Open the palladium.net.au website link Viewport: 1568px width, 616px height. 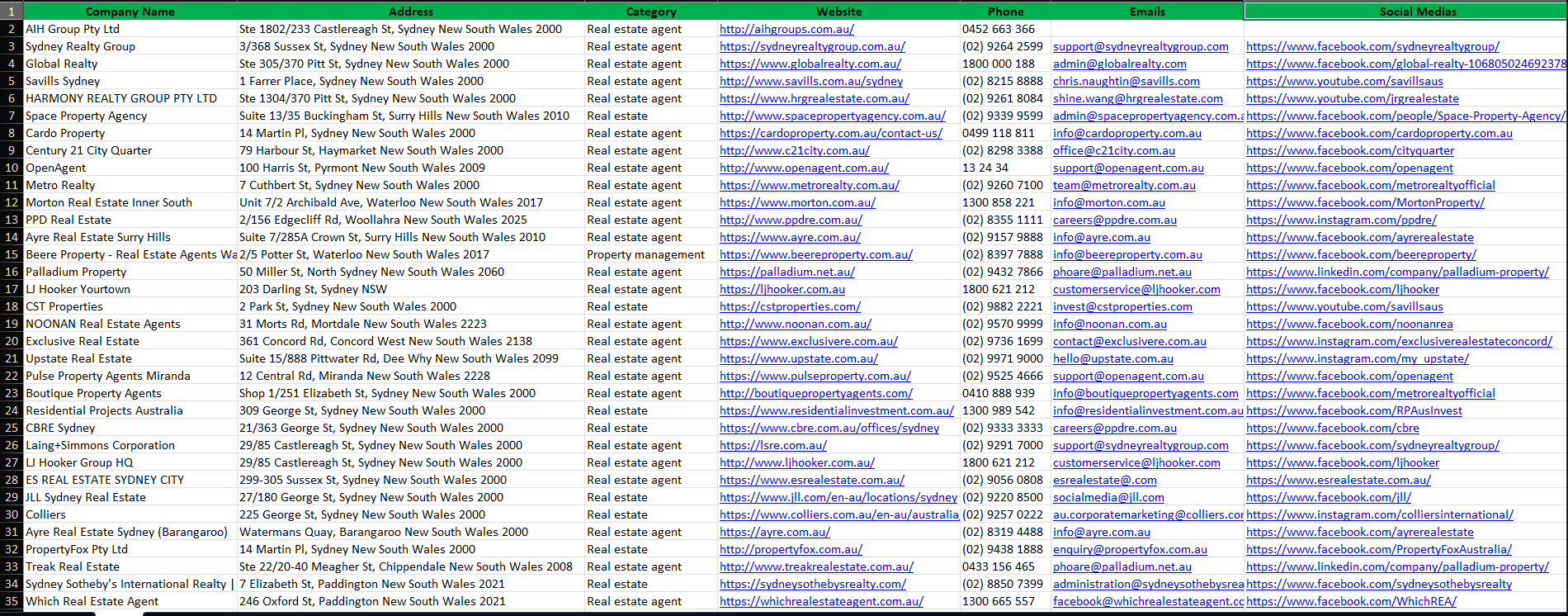[x=787, y=272]
